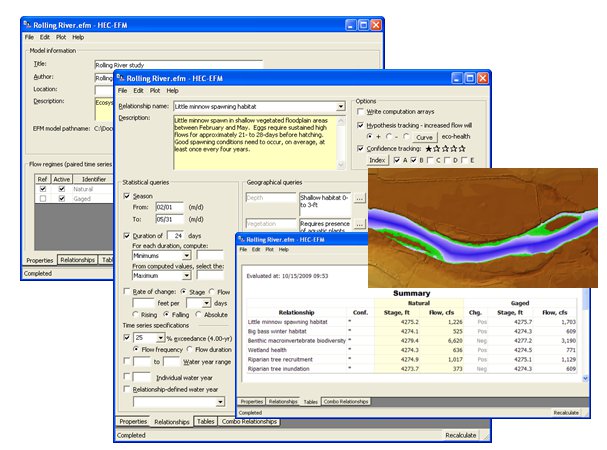Click the ellipsis button beside Shallow habitat query
This screenshot has width=607, height=450.
(359, 198)
